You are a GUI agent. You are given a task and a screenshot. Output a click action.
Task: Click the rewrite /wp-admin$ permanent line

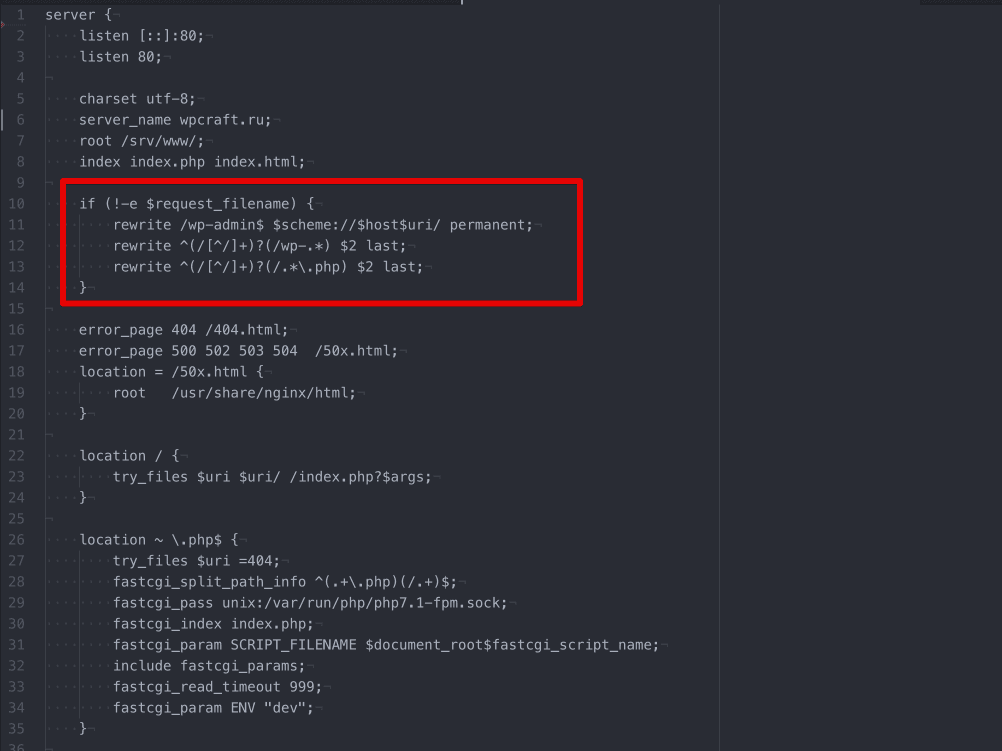click(x=323, y=225)
